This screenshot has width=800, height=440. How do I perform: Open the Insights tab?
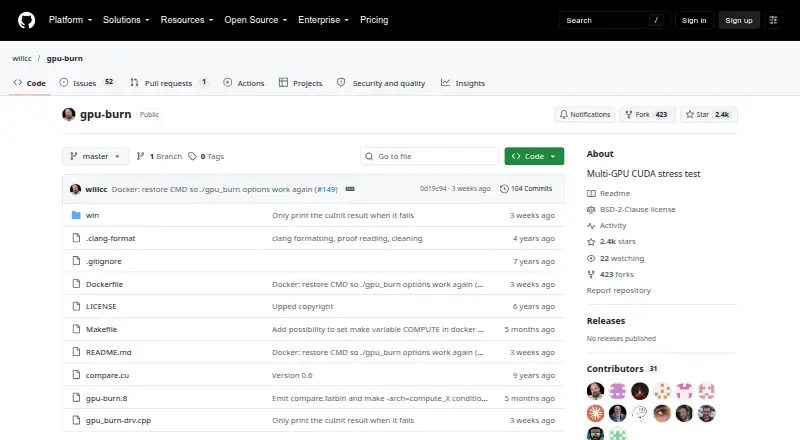point(463,83)
